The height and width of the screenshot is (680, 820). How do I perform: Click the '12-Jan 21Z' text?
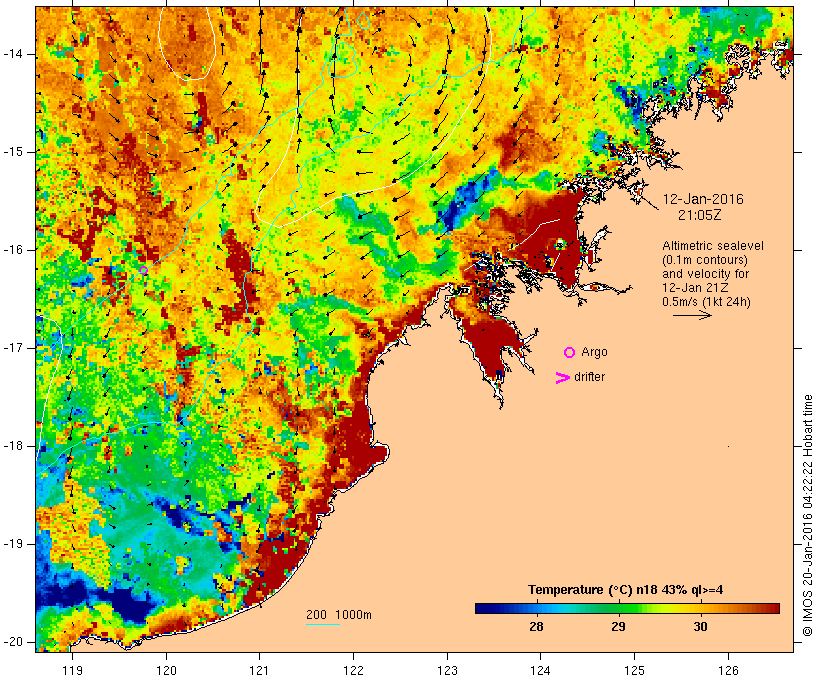click(x=696, y=288)
